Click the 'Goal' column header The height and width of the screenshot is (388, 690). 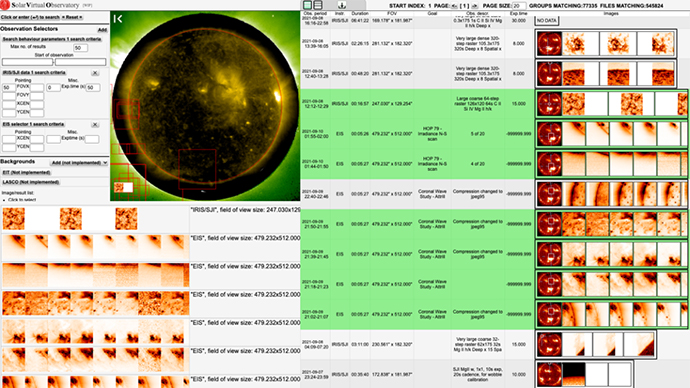432,14
